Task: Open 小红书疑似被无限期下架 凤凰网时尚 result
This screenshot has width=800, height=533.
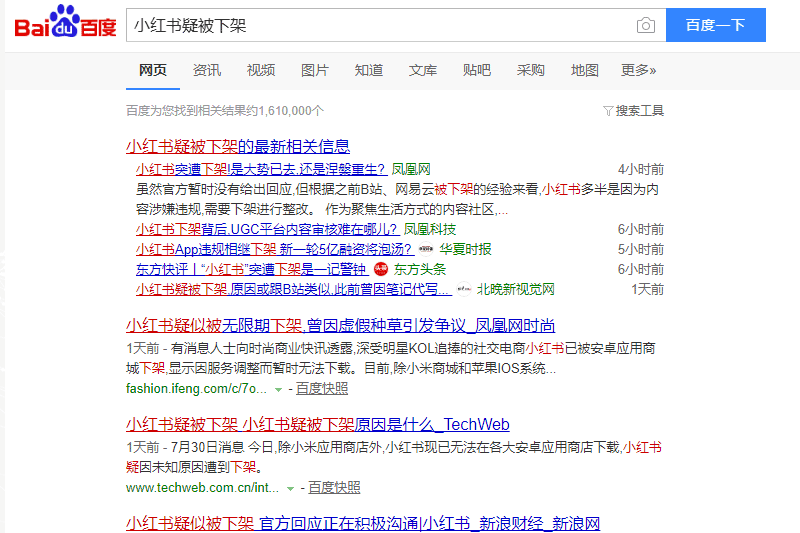Action: click(340, 325)
